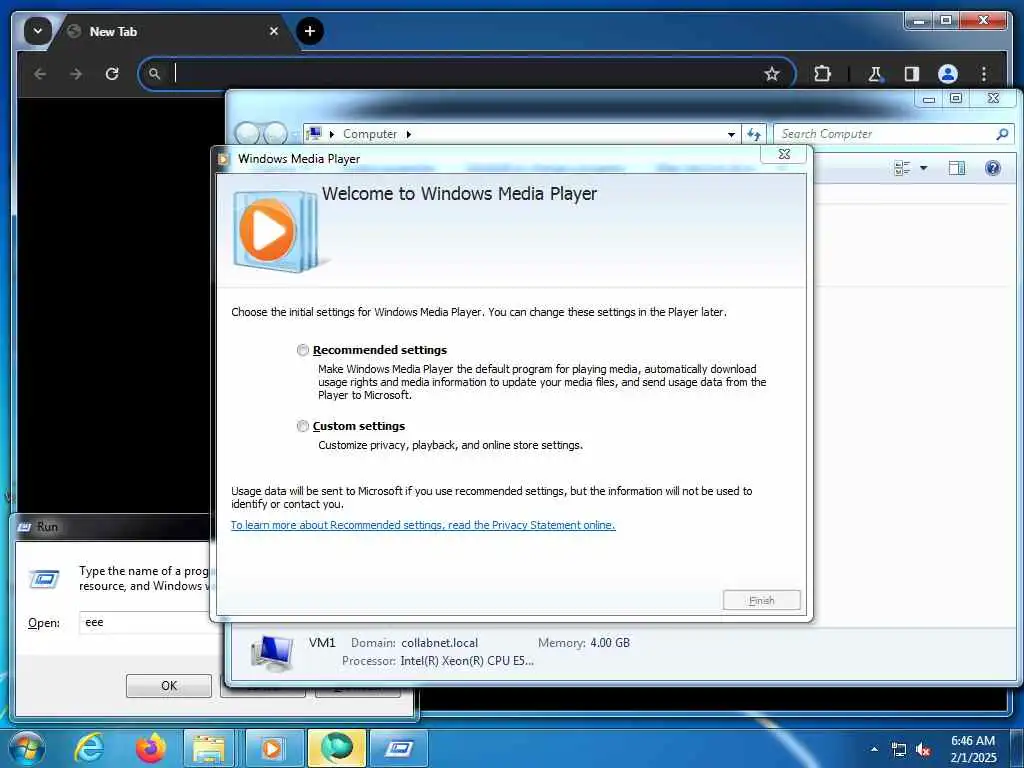Reload the page in Chrome

click(112, 74)
